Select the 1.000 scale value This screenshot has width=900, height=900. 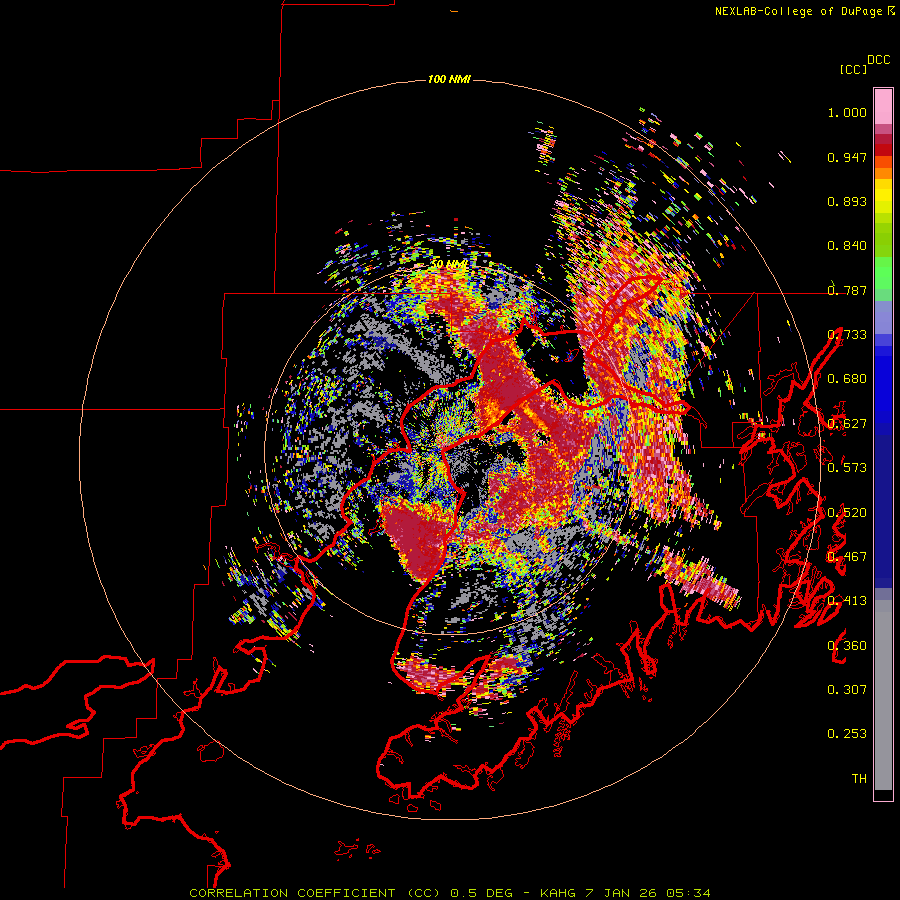click(847, 112)
